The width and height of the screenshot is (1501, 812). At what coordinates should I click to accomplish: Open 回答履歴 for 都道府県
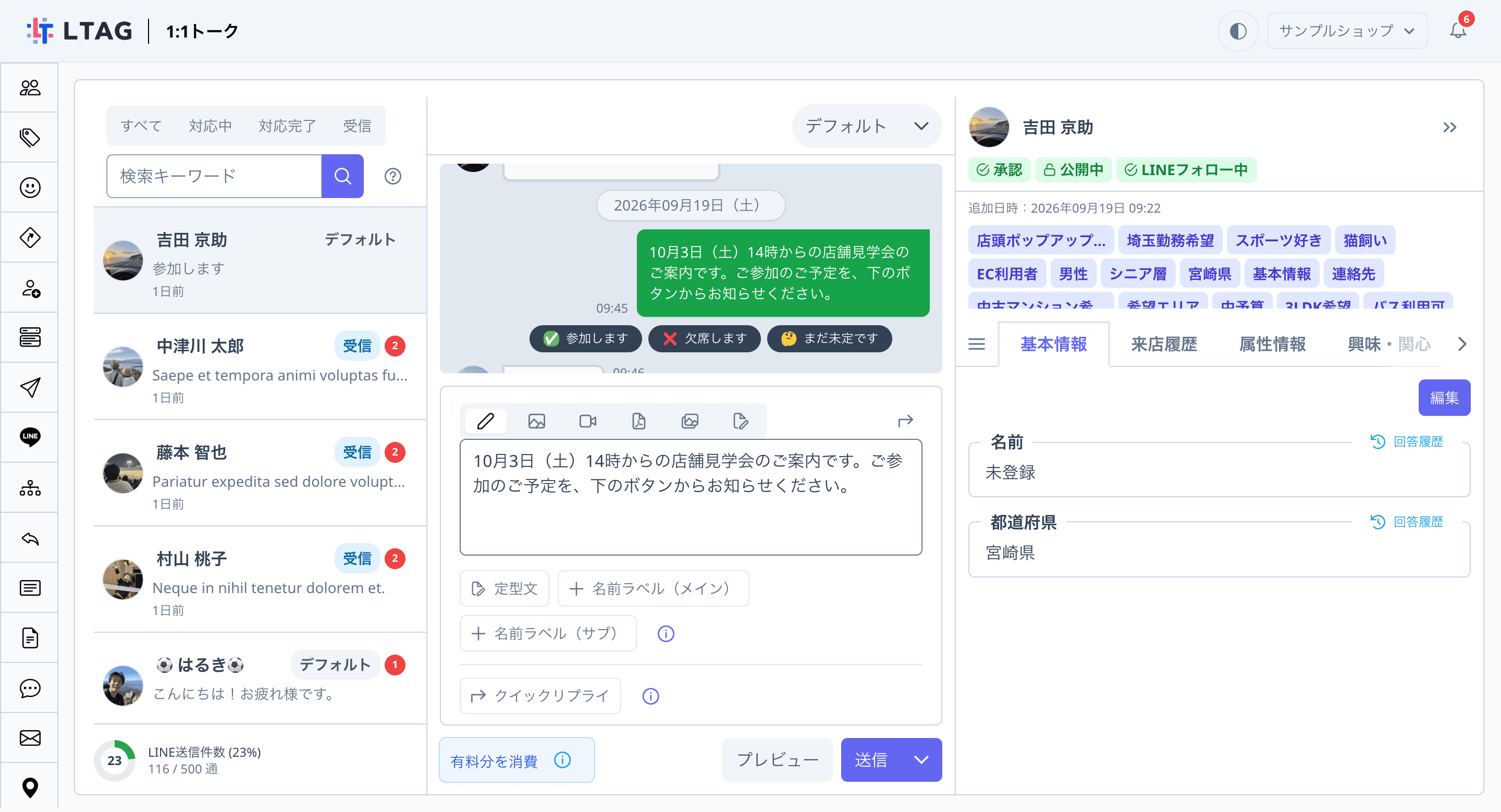tap(1407, 522)
